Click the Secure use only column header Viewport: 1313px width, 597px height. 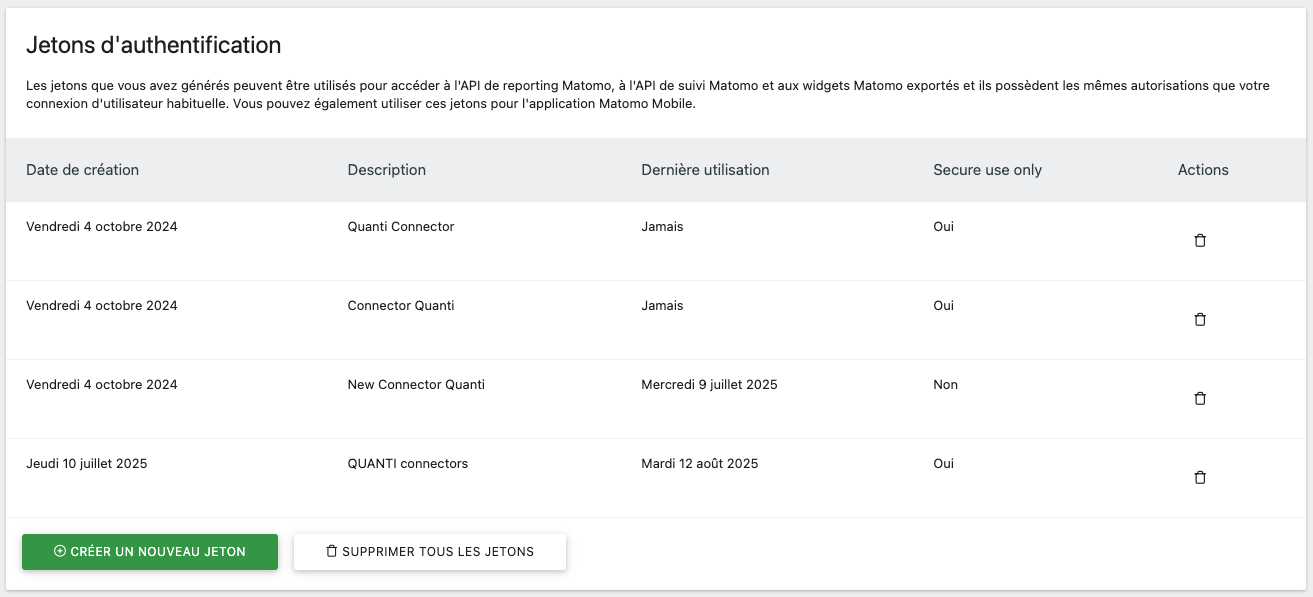tap(987, 170)
